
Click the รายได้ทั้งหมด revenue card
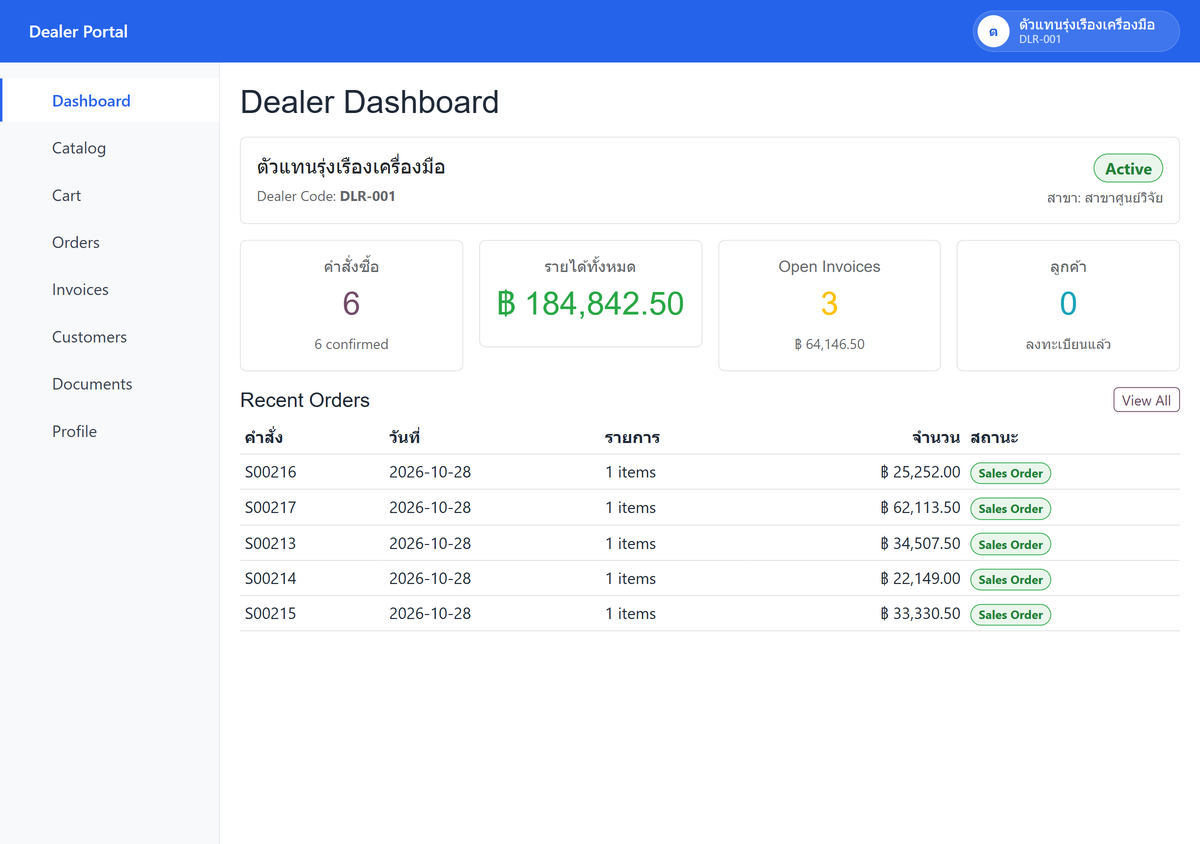[x=591, y=294]
